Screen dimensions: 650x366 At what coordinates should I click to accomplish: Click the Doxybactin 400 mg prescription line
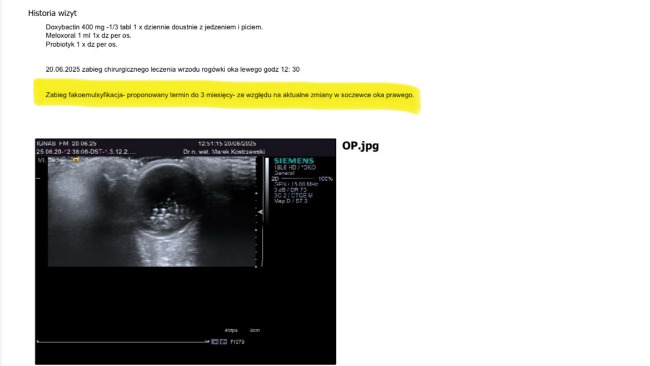pos(154,27)
